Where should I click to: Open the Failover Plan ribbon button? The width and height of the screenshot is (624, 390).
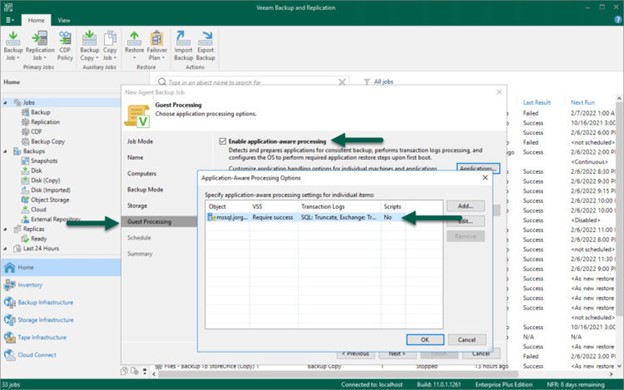157,46
